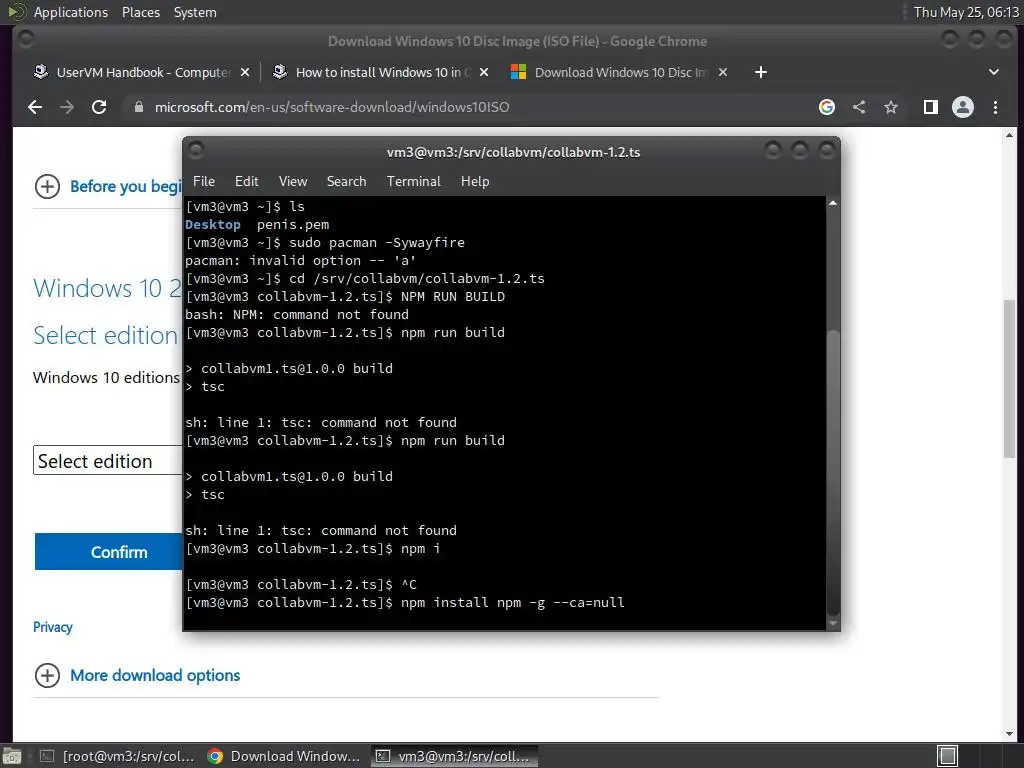Click Chrome's forward arrow button
Viewport: 1024px width, 768px height.
(67, 107)
